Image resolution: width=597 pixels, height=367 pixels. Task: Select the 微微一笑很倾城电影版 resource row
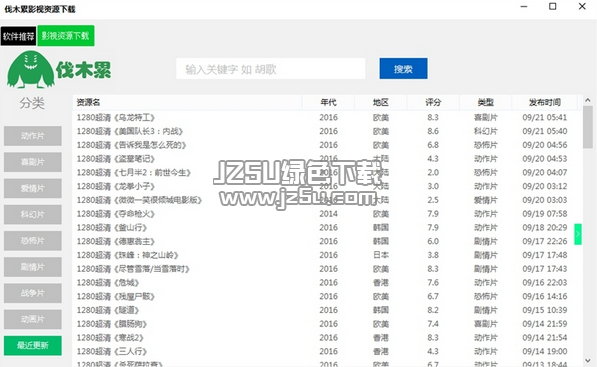click(x=327, y=200)
